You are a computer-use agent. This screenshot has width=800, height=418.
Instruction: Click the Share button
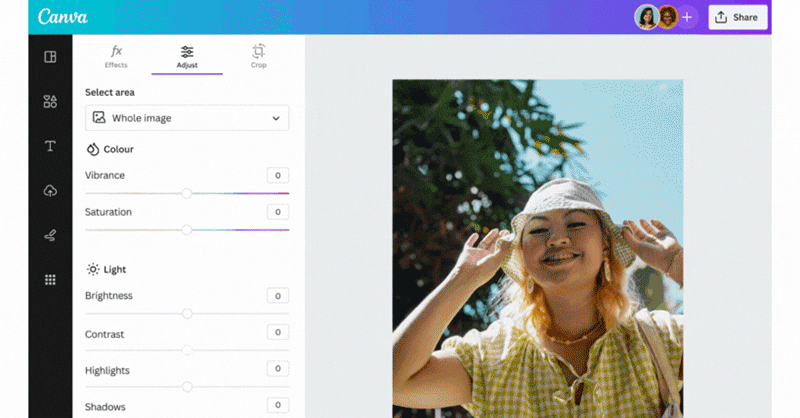[x=738, y=17]
